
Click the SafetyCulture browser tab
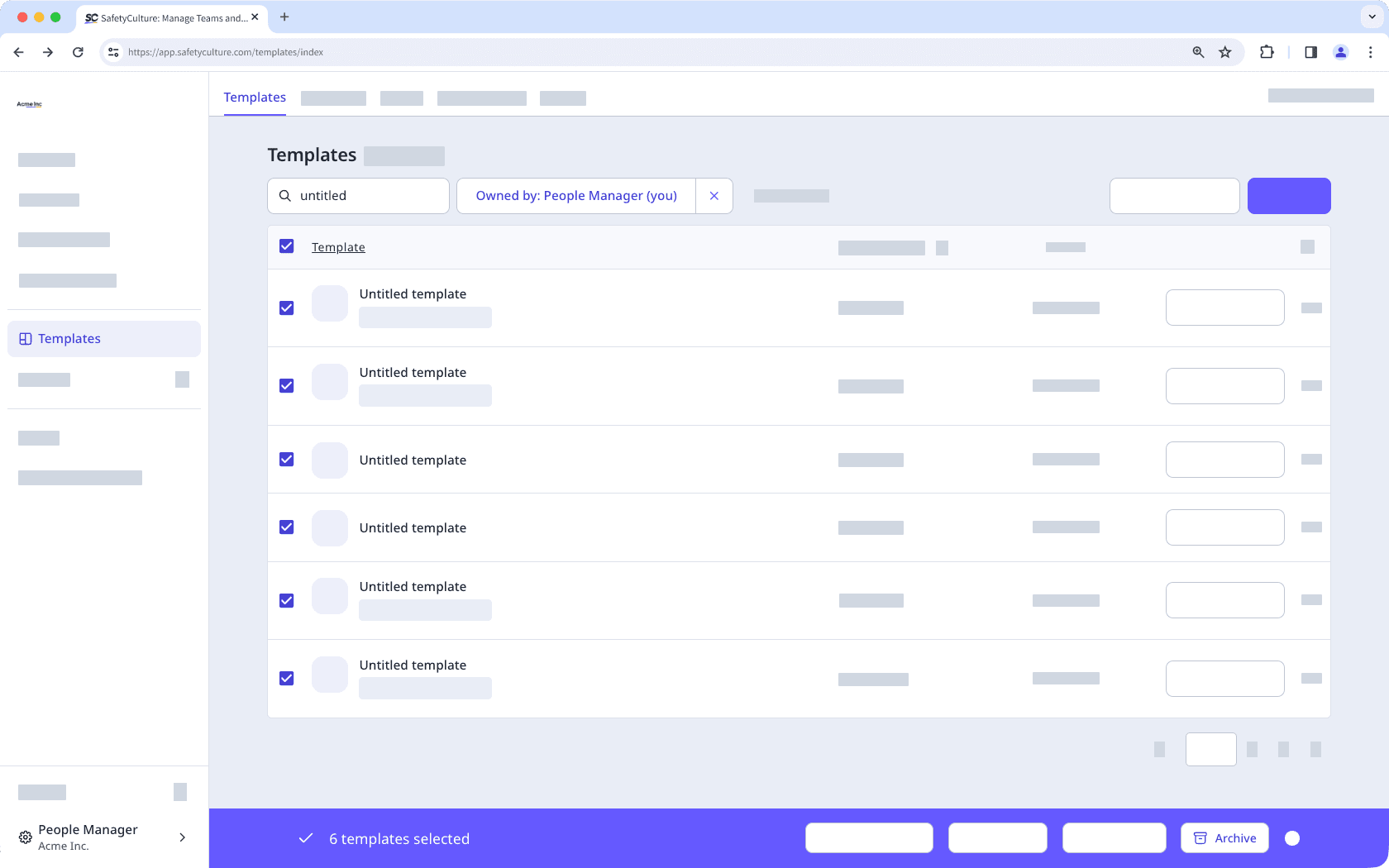tap(165, 17)
